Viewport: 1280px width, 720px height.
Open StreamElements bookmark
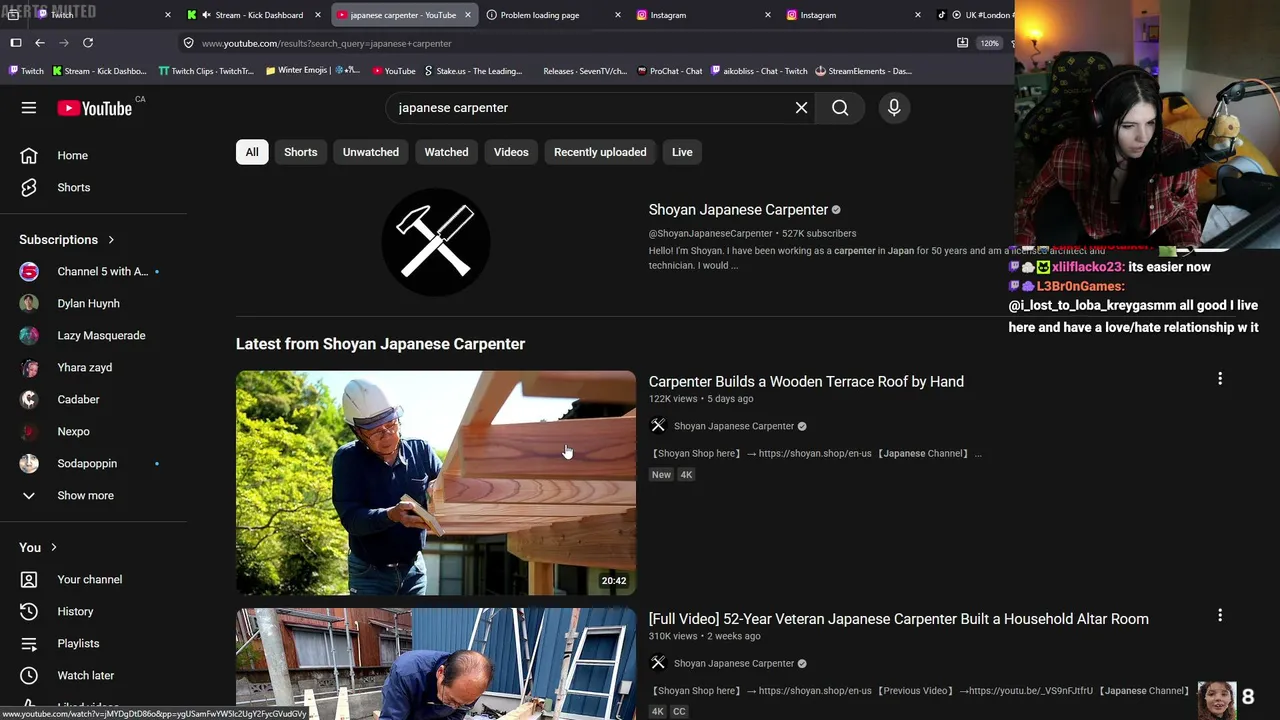(864, 71)
